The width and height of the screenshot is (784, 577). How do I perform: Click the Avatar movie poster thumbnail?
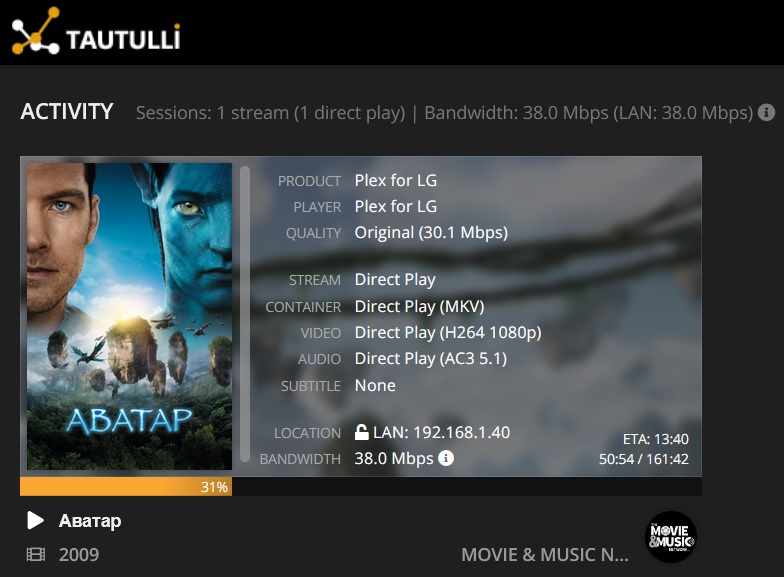(130, 316)
